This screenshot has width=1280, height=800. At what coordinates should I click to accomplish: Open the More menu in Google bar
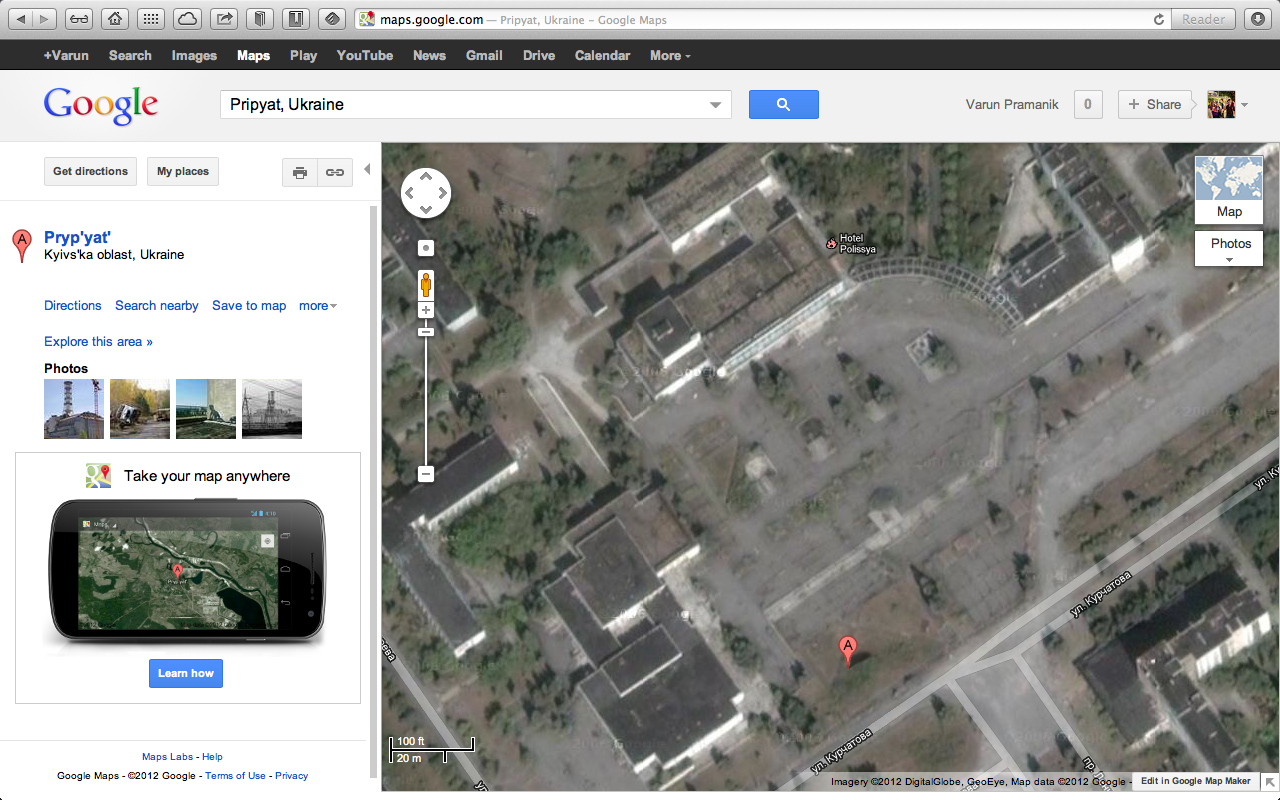click(x=670, y=56)
